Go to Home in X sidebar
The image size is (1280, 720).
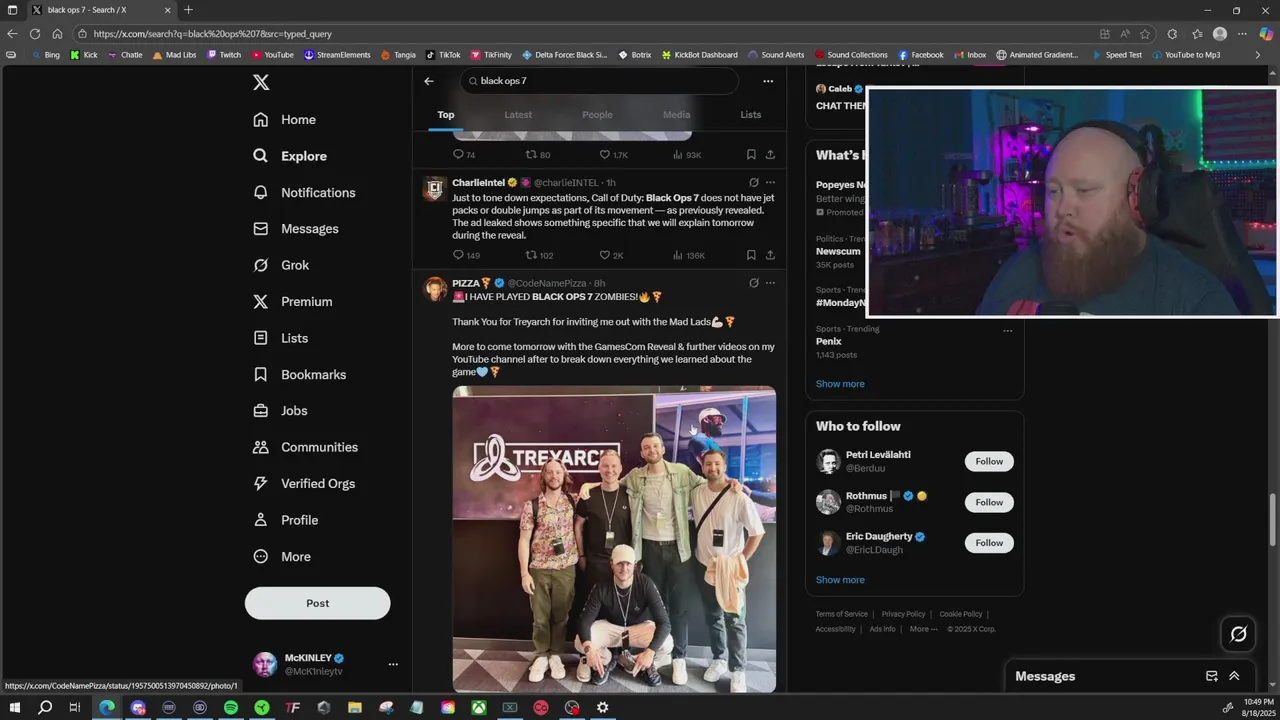[285, 120]
